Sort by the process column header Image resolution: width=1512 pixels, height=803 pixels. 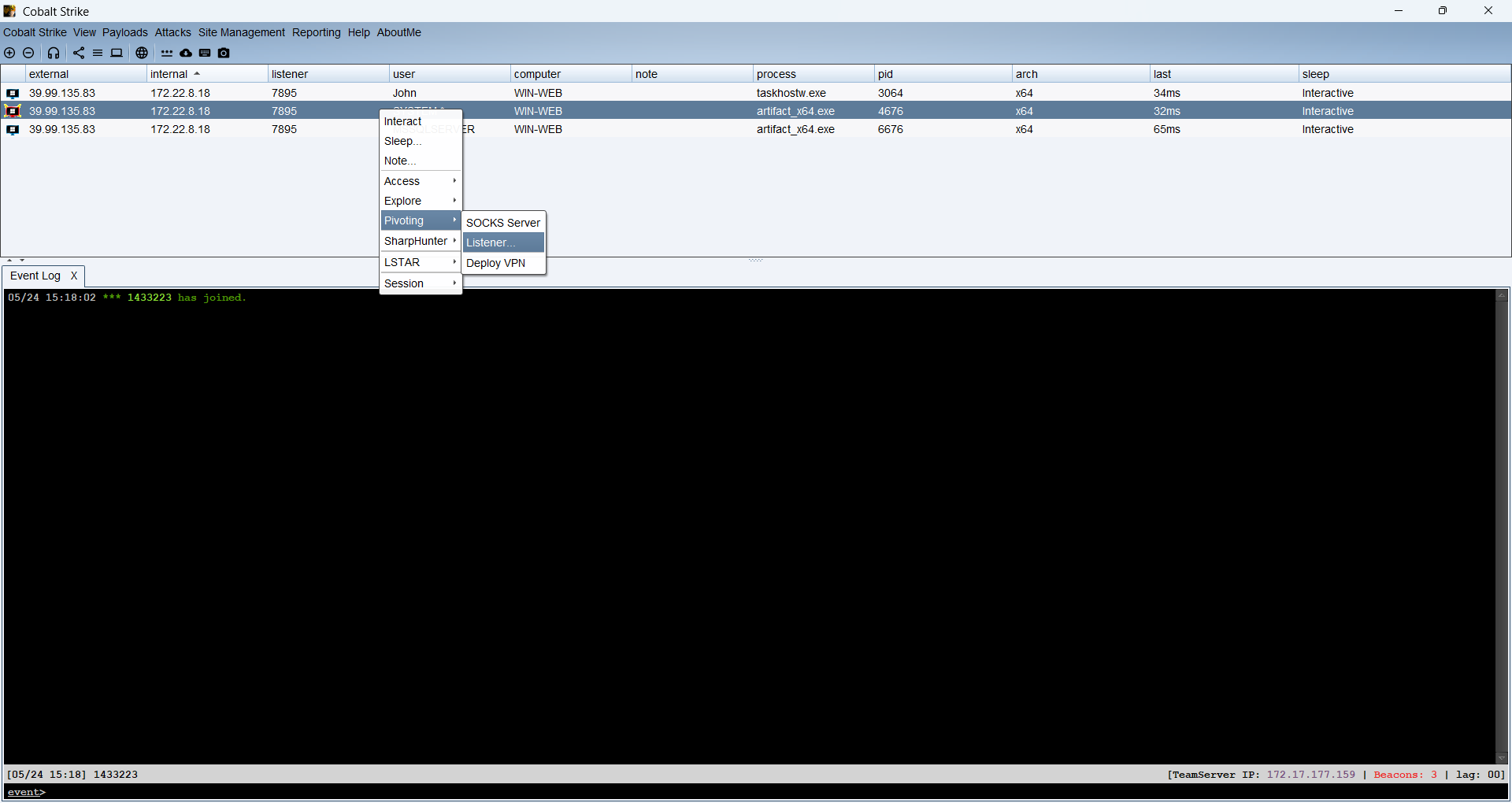[813, 74]
